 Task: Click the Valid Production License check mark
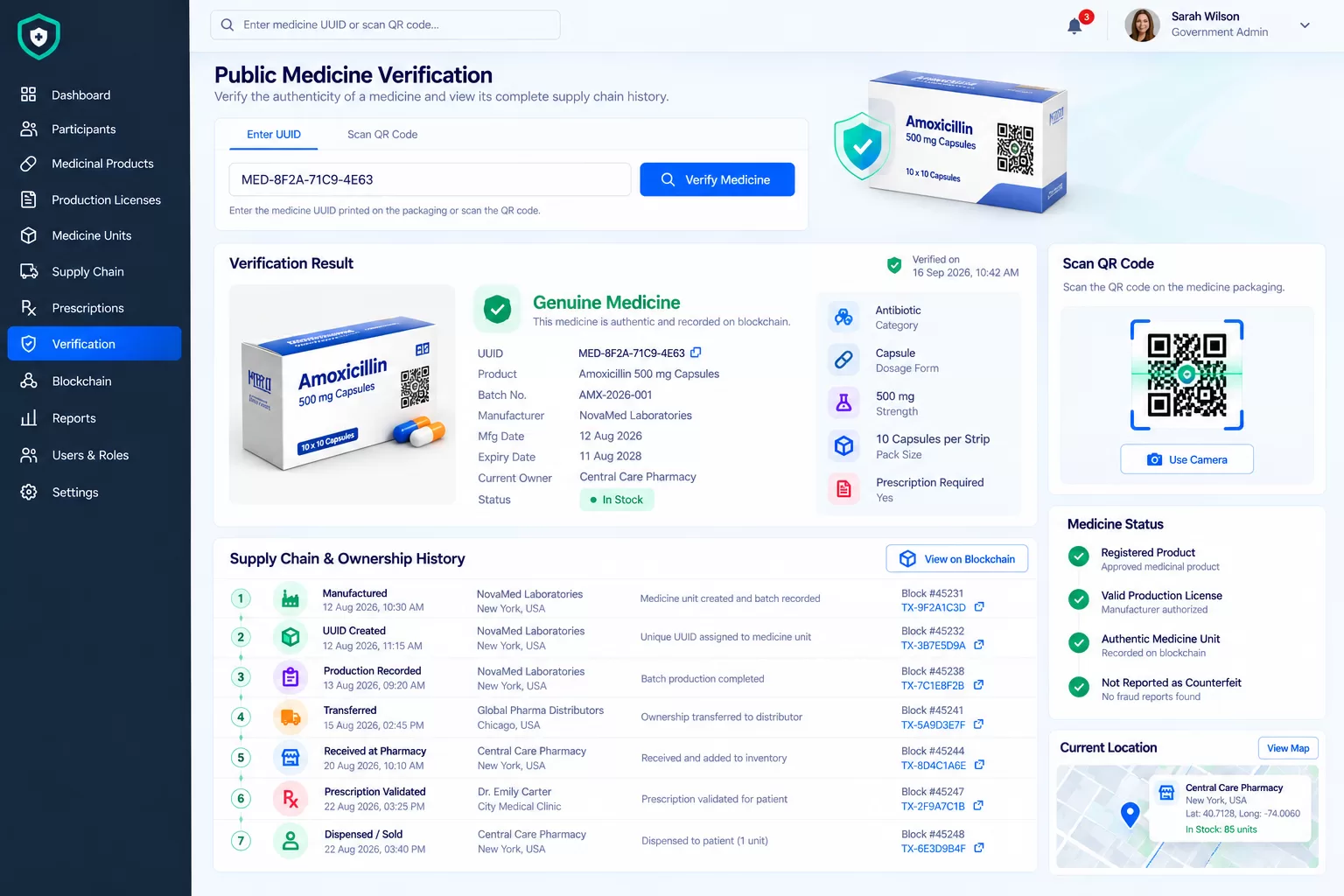click(1079, 599)
